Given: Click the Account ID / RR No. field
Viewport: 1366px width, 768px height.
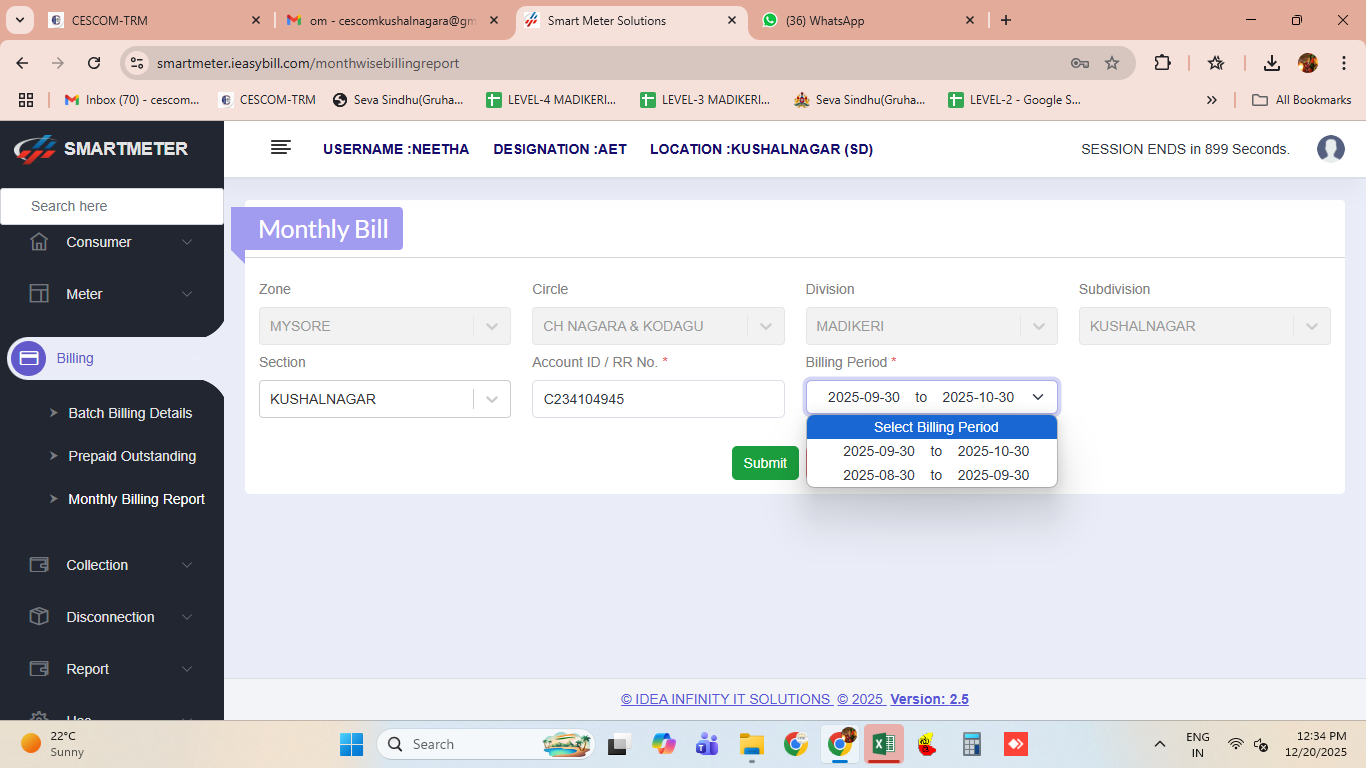Looking at the screenshot, I should coord(658,399).
